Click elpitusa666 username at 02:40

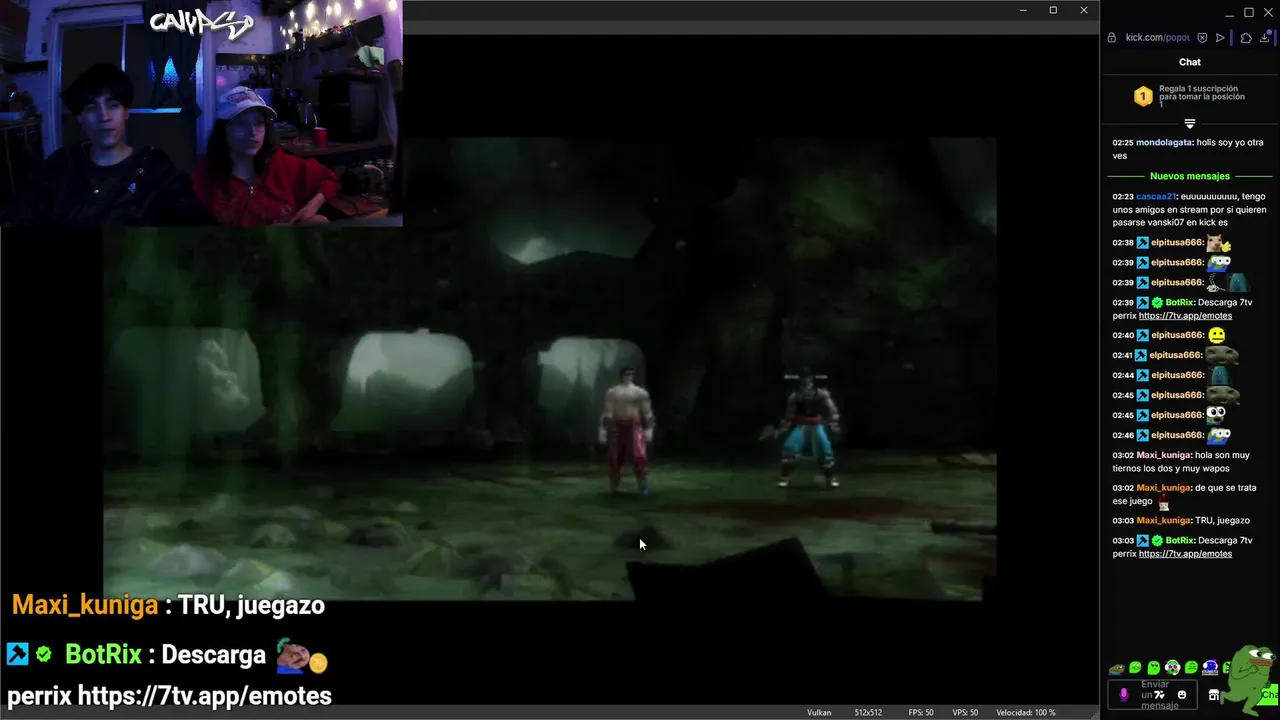(x=1176, y=335)
